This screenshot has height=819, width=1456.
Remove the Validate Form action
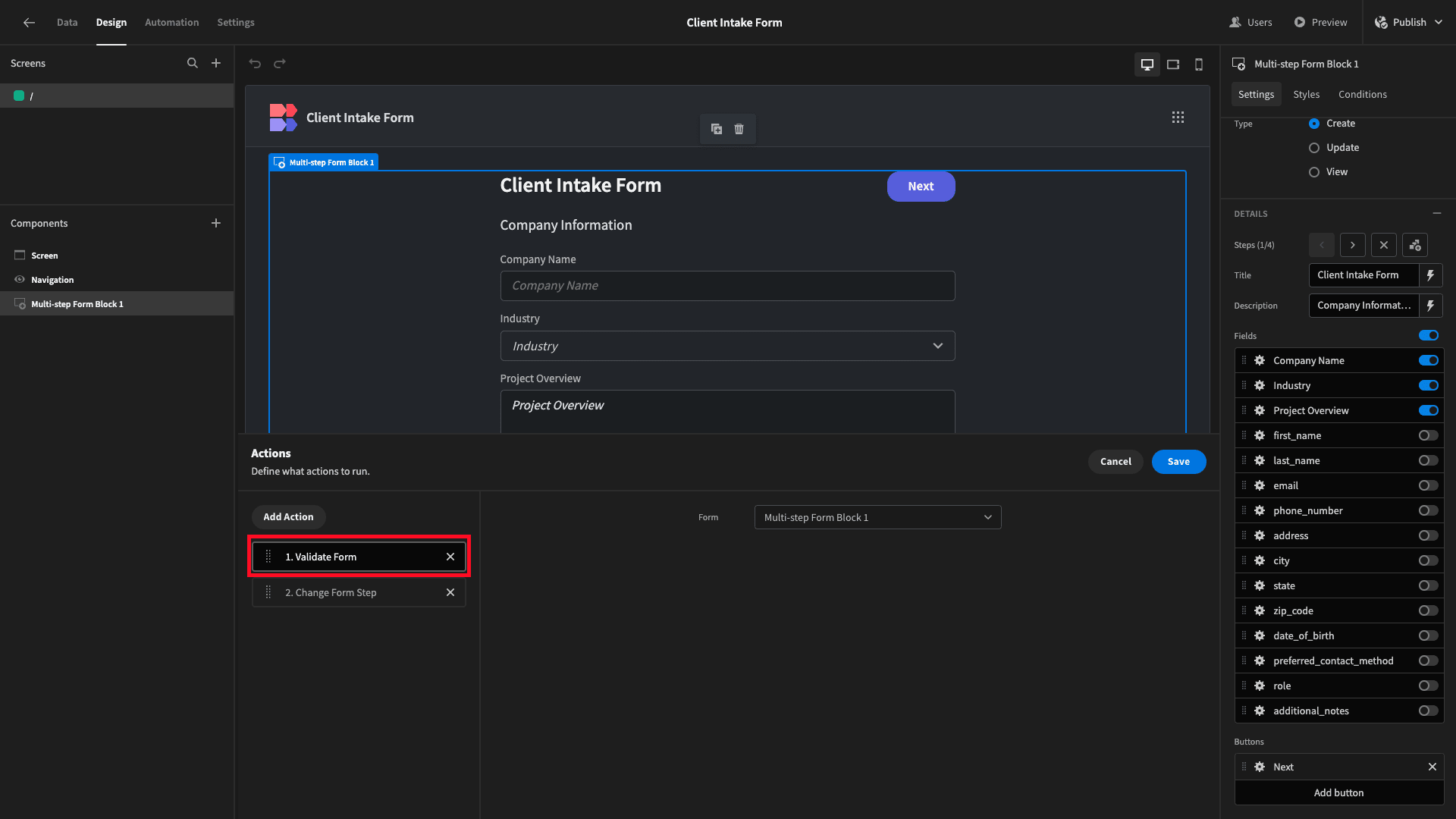(450, 557)
